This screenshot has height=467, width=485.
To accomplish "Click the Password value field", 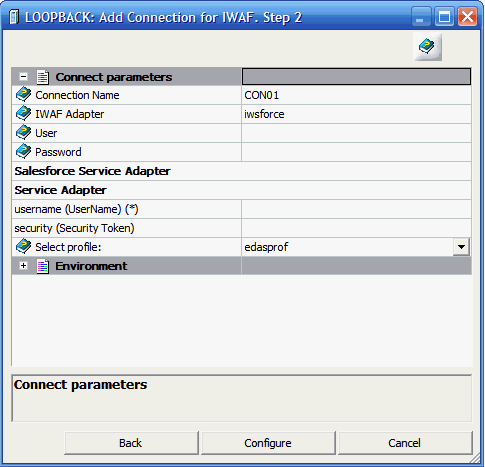I will coord(356,152).
